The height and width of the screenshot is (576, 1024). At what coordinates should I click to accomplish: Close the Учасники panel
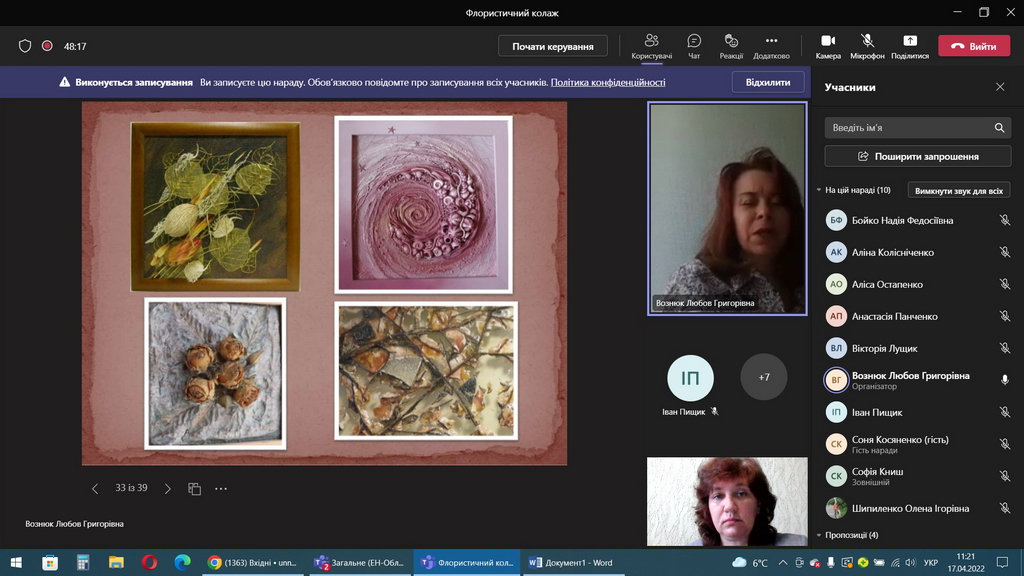click(1000, 87)
